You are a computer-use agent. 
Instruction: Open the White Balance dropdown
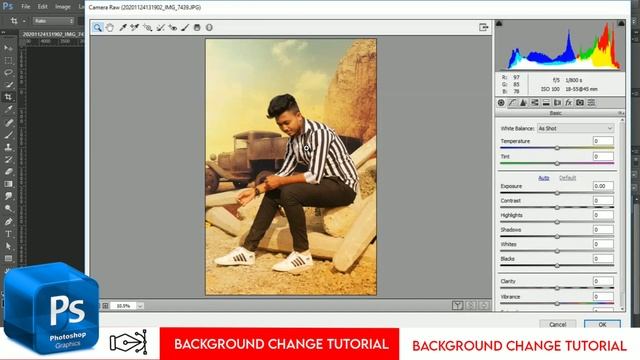tap(576, 128)
